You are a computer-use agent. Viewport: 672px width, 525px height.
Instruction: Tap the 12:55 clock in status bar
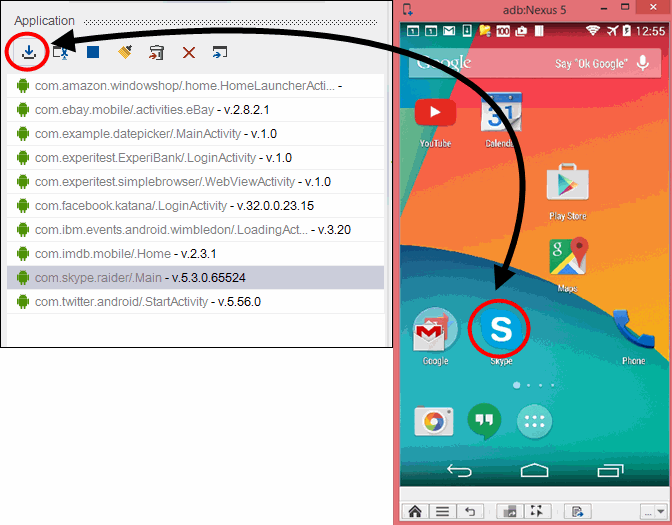(x=650, y=31)
